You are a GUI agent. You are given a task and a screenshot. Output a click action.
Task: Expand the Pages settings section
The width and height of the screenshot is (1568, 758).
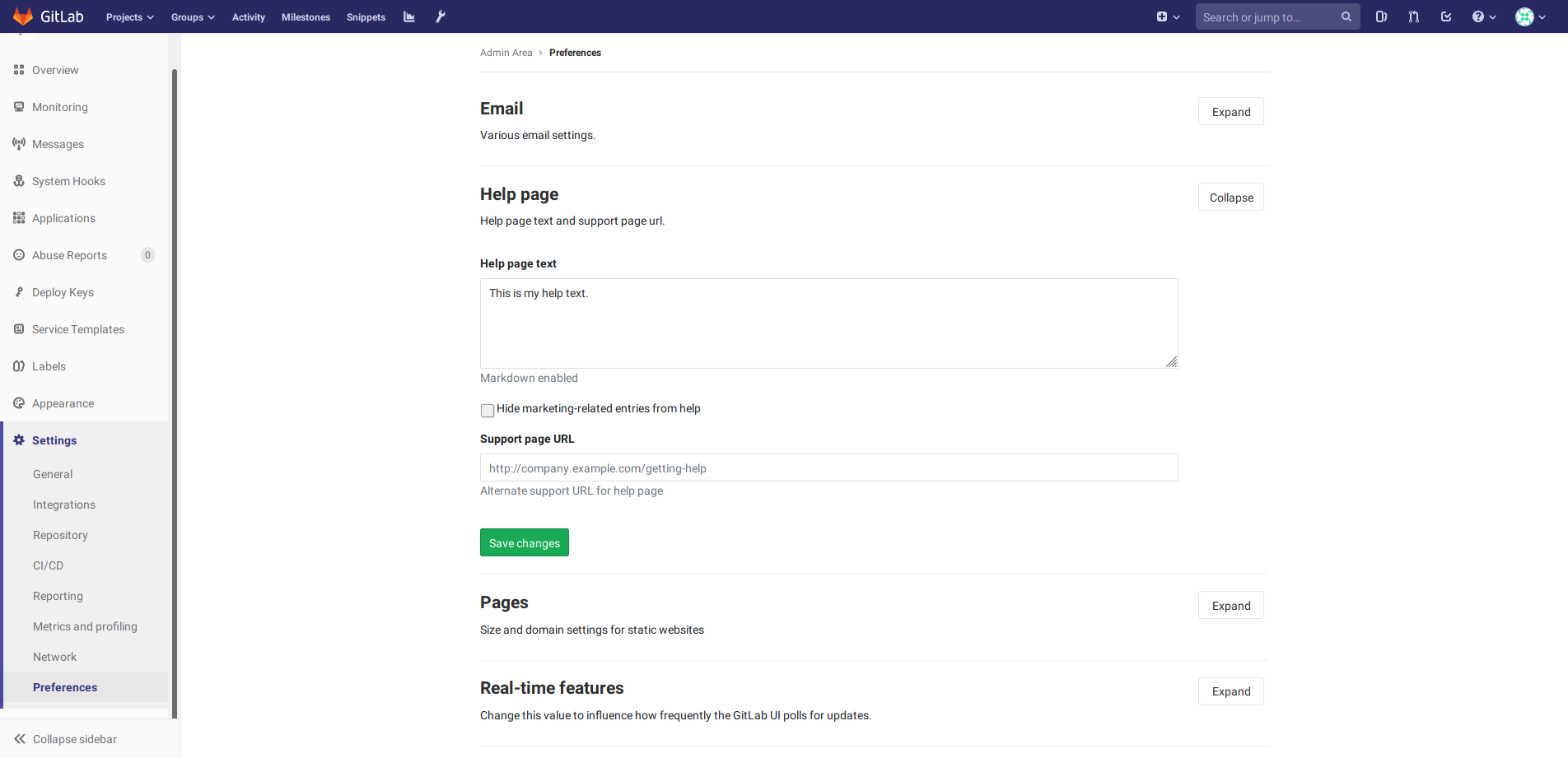click(x=1230, y=606)
